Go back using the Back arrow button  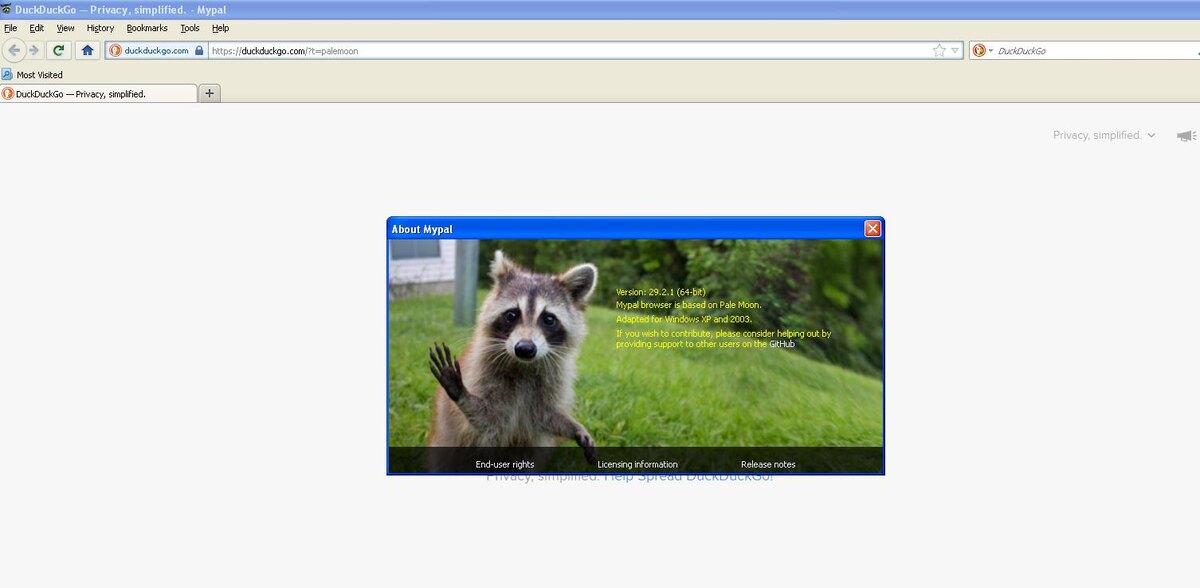(14, 50)
